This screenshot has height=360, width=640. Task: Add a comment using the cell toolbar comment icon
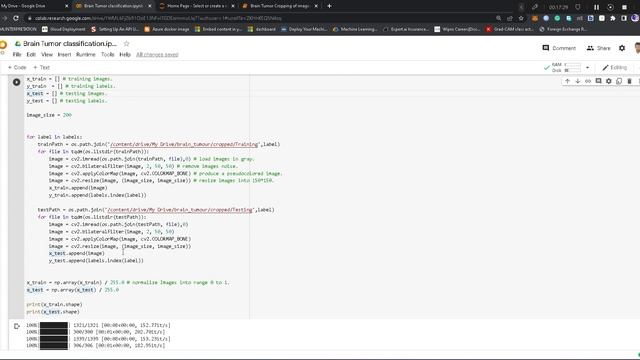pos(598,81)
